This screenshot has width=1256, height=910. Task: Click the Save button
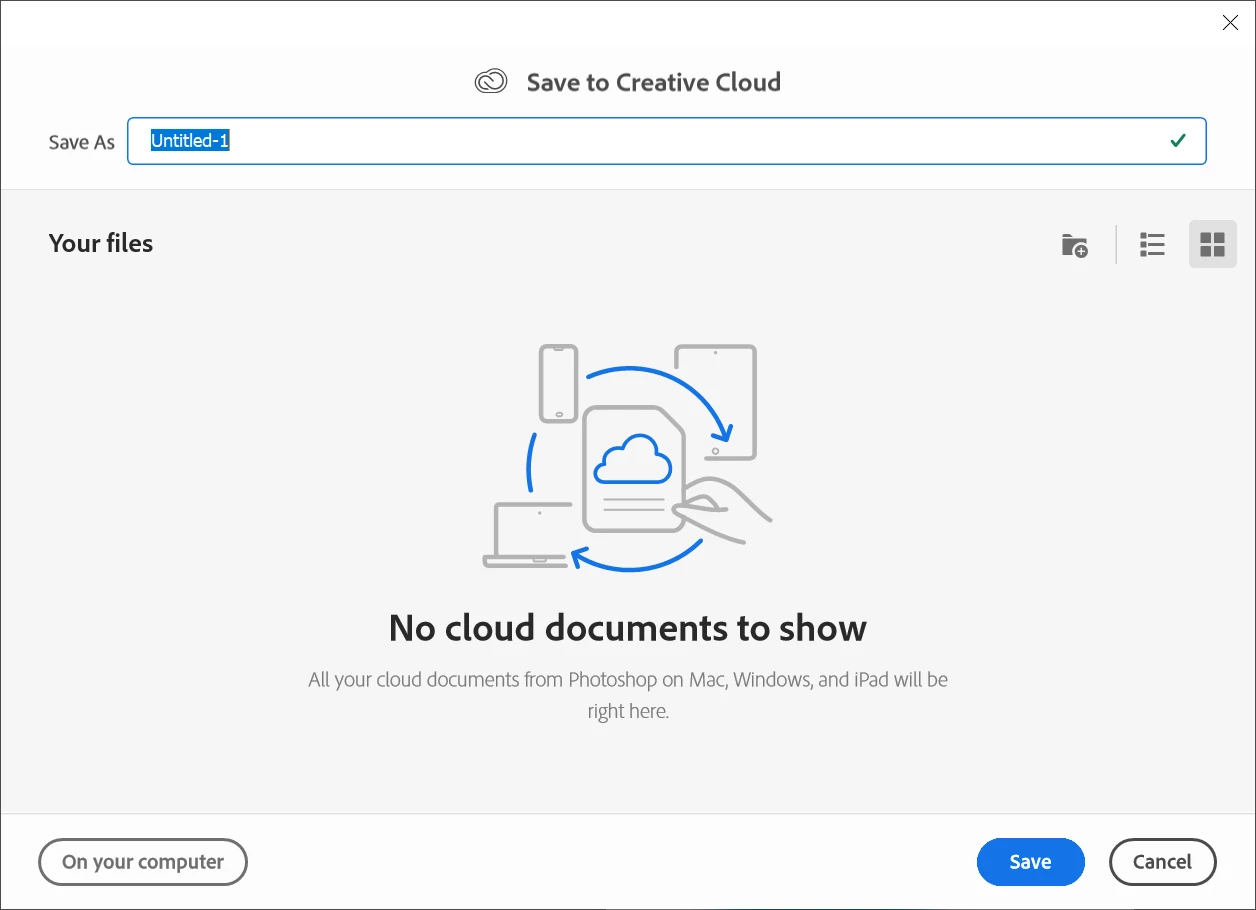pos(1030,862)
